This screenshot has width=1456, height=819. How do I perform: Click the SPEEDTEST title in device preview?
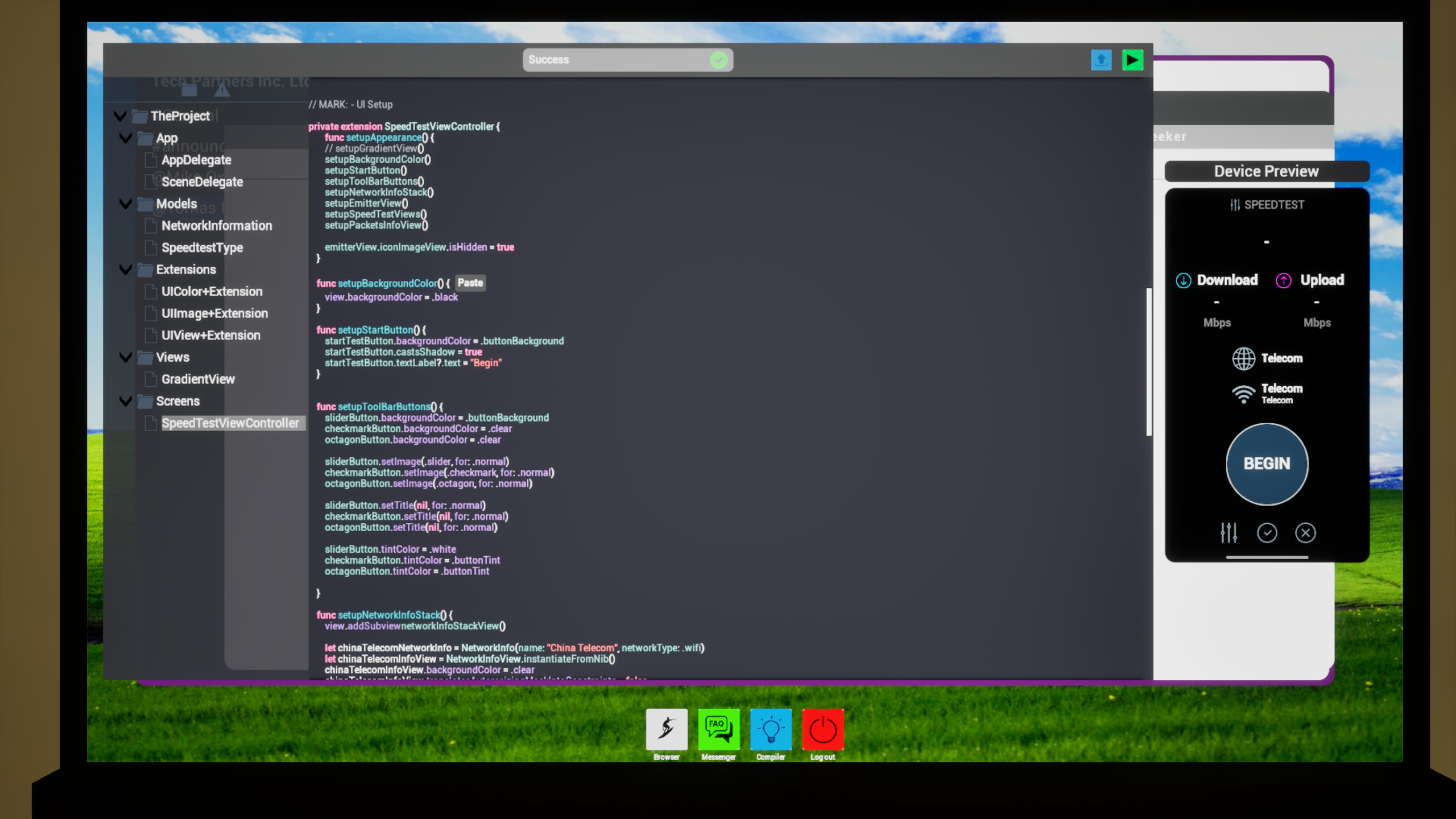tap(1274, 205)
